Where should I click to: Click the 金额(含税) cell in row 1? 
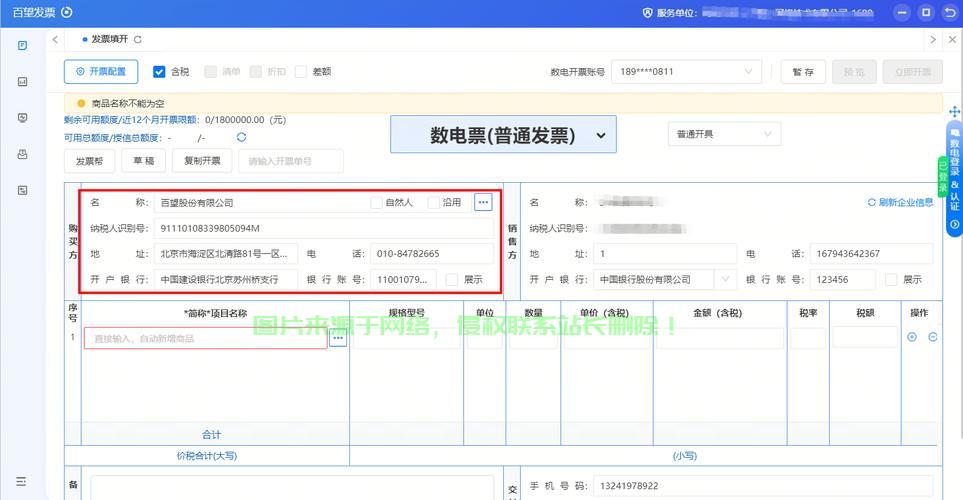tap(720, 338)
